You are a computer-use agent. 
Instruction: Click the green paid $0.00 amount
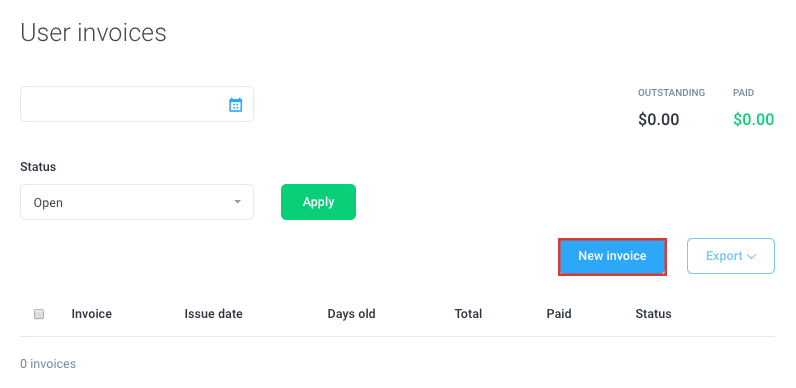(x=753, y=120)
